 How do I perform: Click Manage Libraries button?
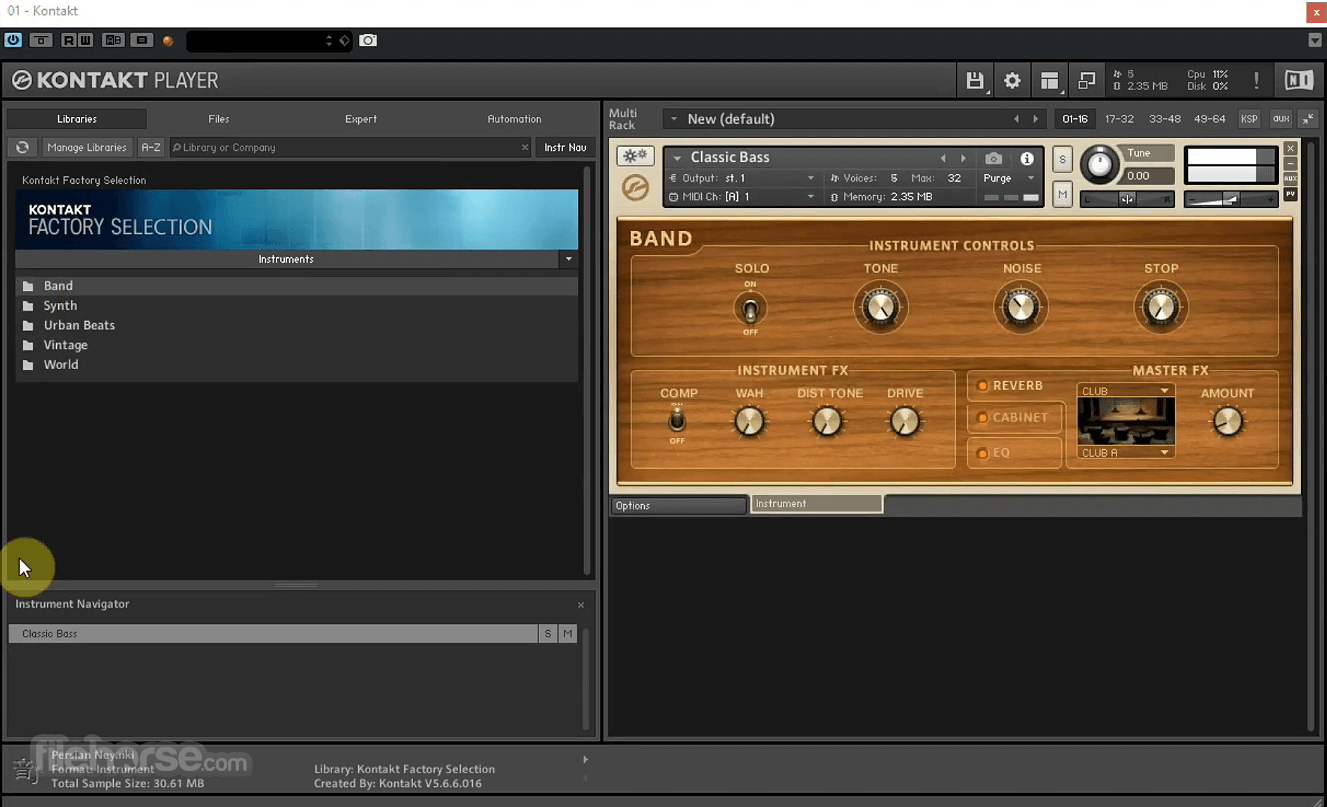[x=87, y=147]
